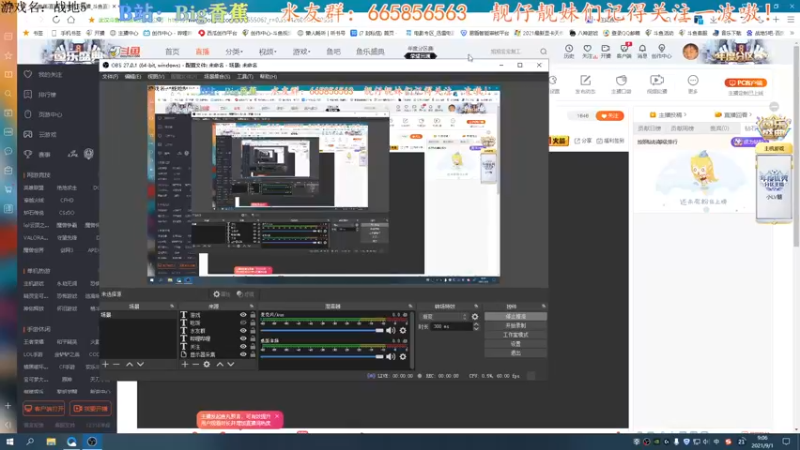This screenshot has width=800, height=450.
Task: Open 更多 ellipsis icon
Action: (692, 84)
